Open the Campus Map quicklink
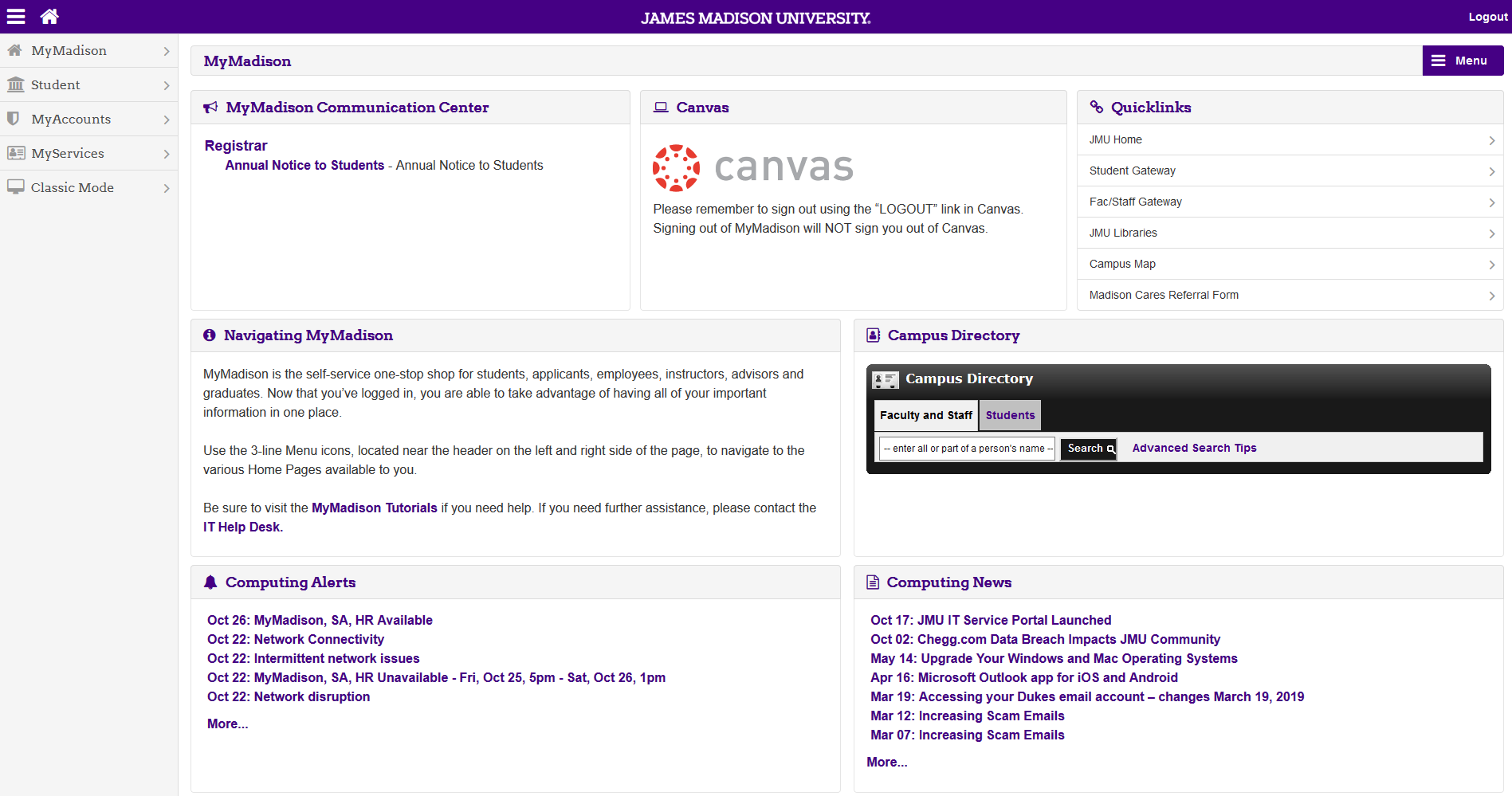The height and width of the screenshot is (796, 1512). coord(1290,264)
